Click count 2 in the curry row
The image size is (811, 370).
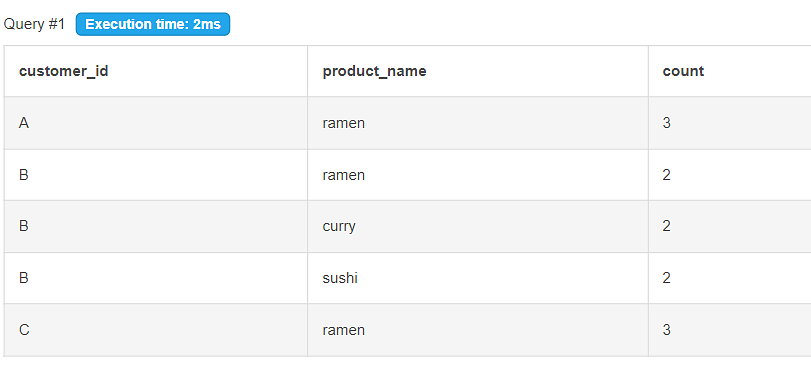[x=730, y=227]
